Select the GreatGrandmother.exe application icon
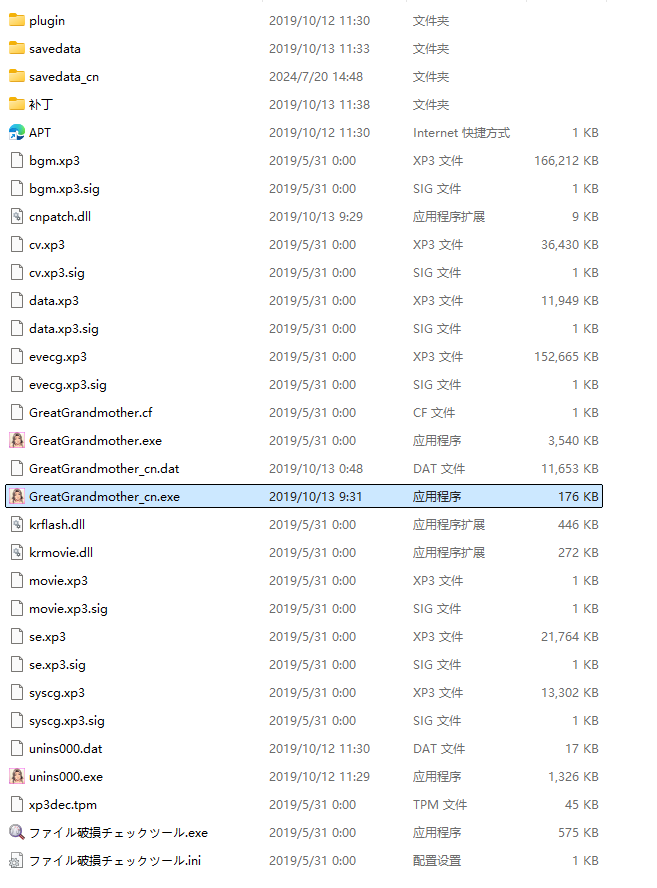657x888 pixels. click(16, 440)
